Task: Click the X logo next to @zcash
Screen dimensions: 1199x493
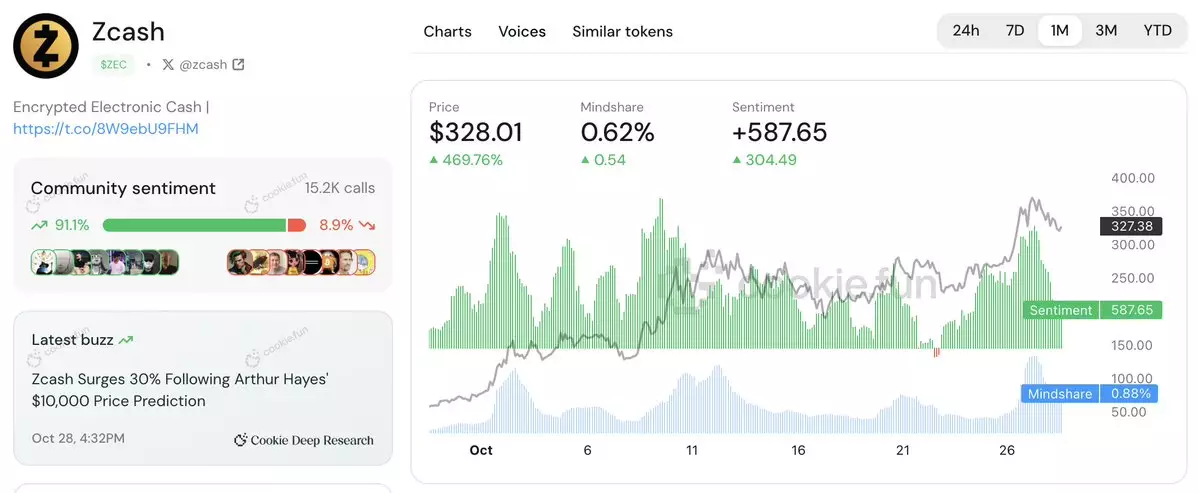Action: [167, 64]
